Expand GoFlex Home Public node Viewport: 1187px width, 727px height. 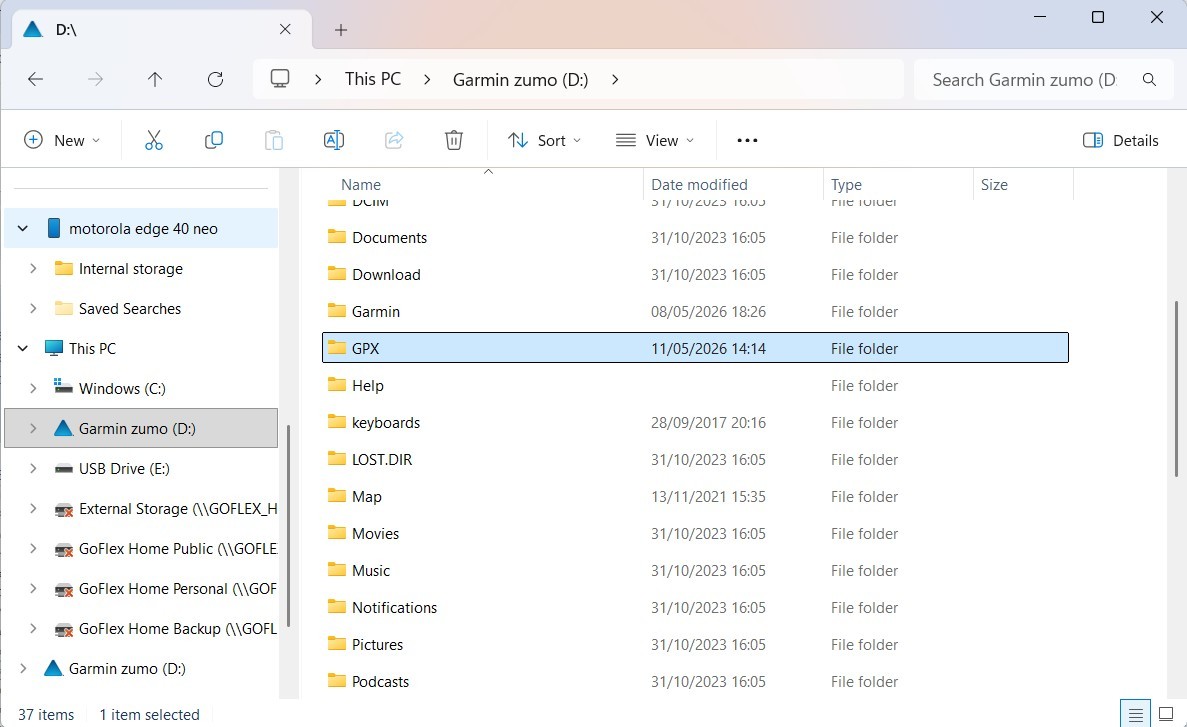[x=33, y=548]
